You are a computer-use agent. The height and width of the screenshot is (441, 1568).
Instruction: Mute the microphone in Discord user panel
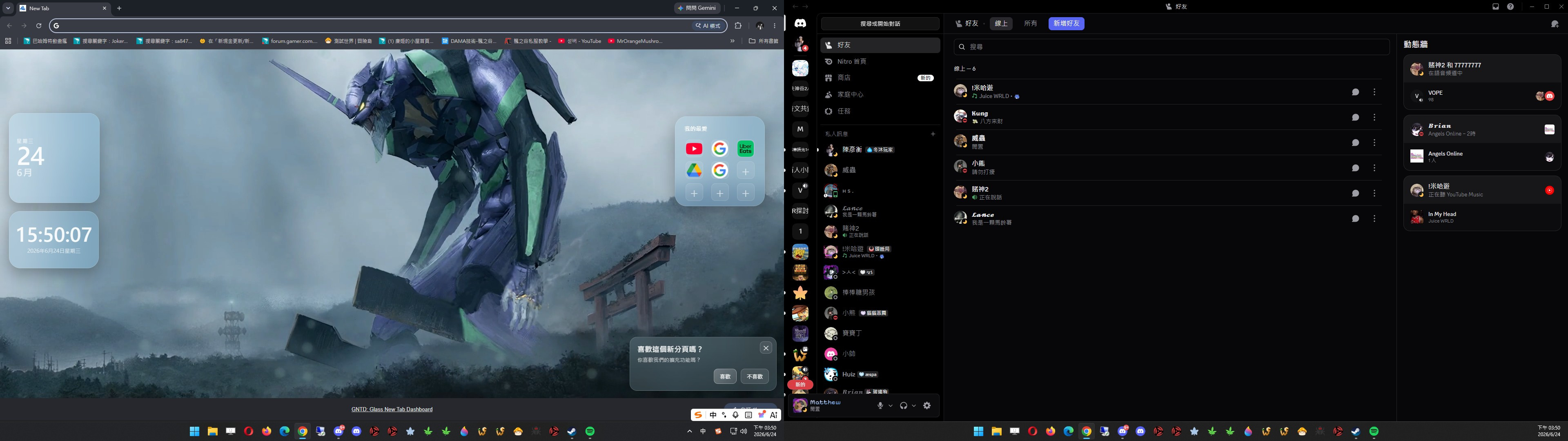pos(880,405)
